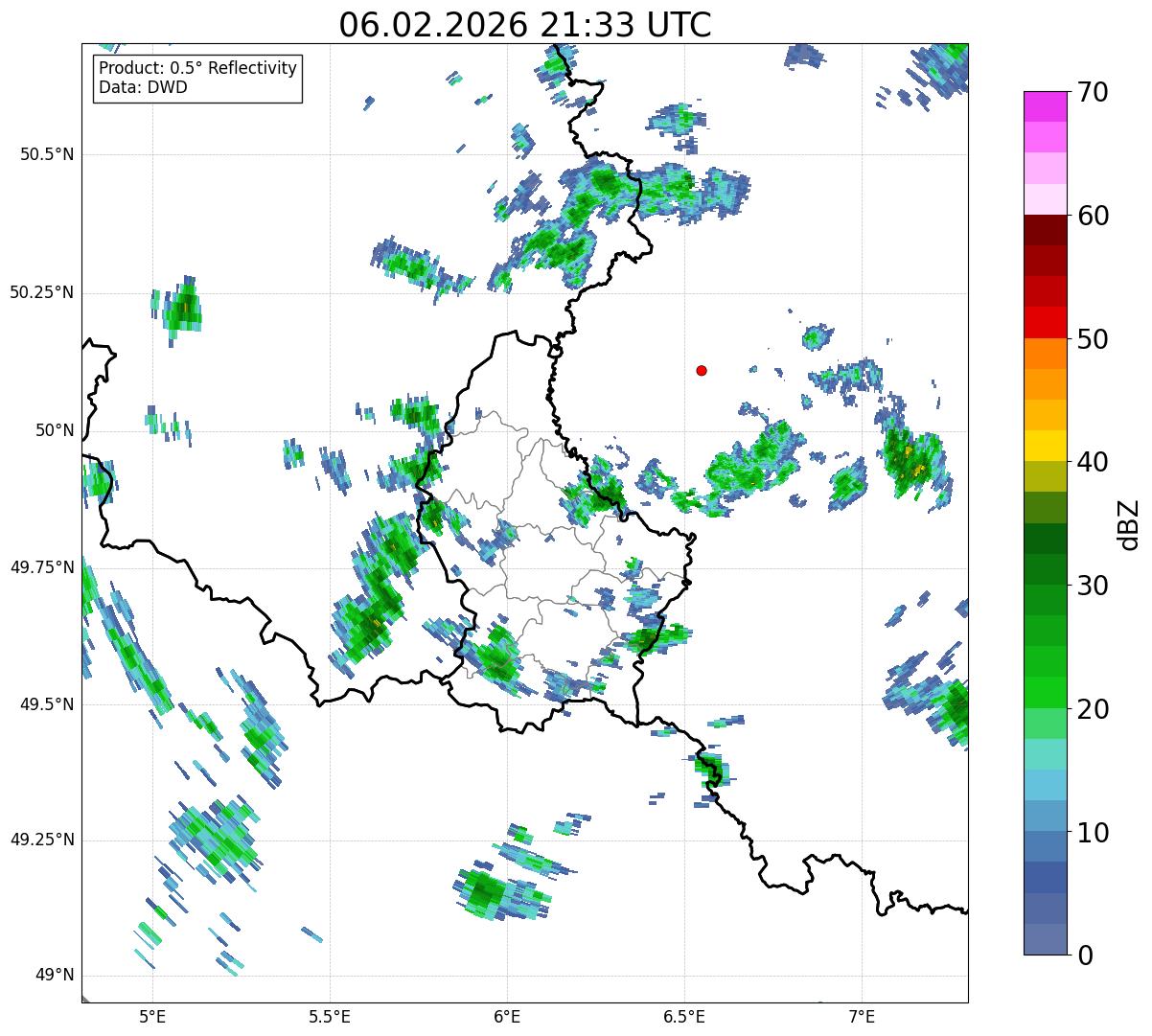Click the latitude label 49.75°N
Viewport: 1152px width, 1036px height.
[42, 567]
